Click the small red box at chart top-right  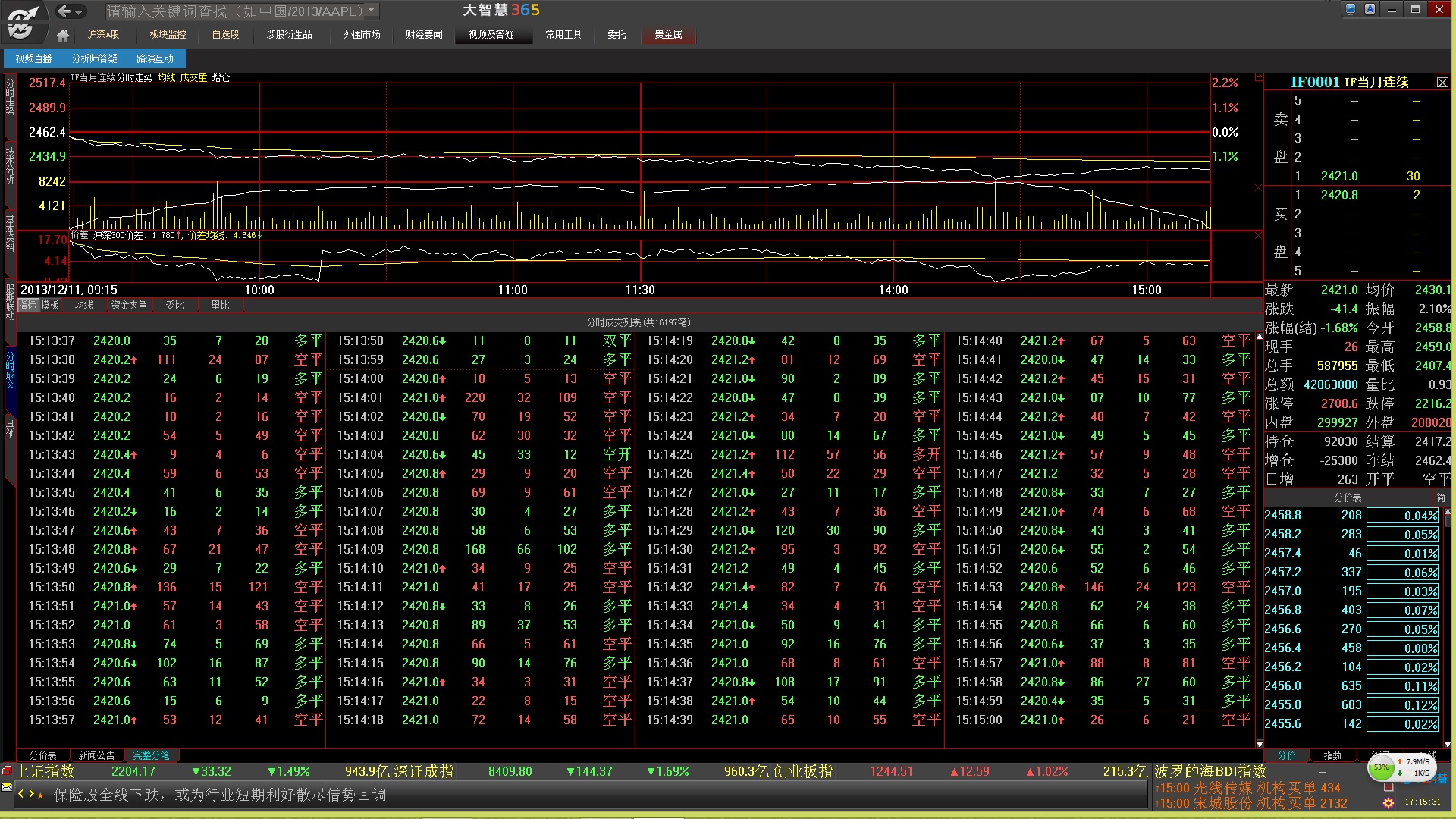(1259, 77)
